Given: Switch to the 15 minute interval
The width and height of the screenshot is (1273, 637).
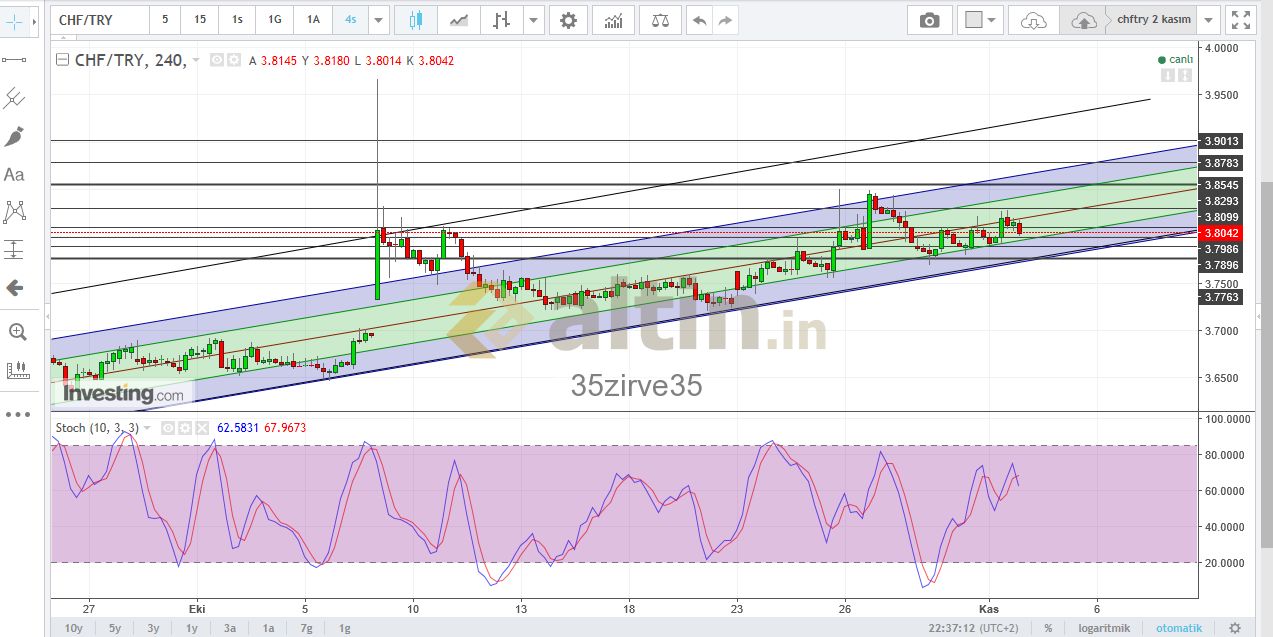Looking at the screenshot, I should pyautogui.click(x=200, y=20).
